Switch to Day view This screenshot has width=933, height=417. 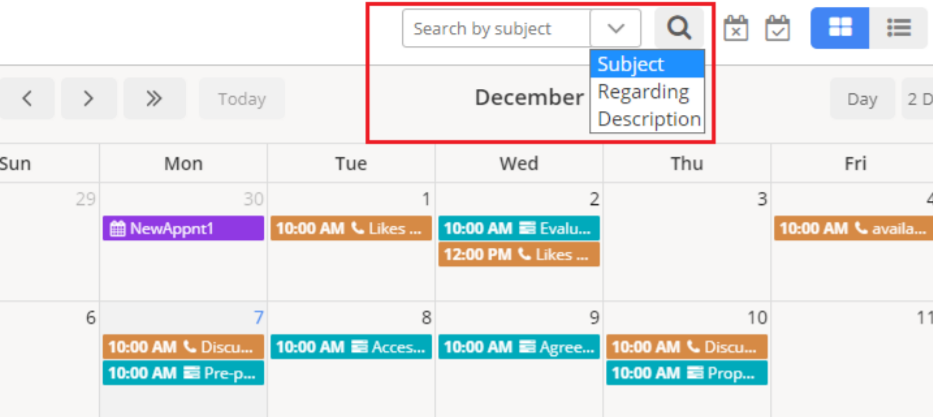coord(862,98)
